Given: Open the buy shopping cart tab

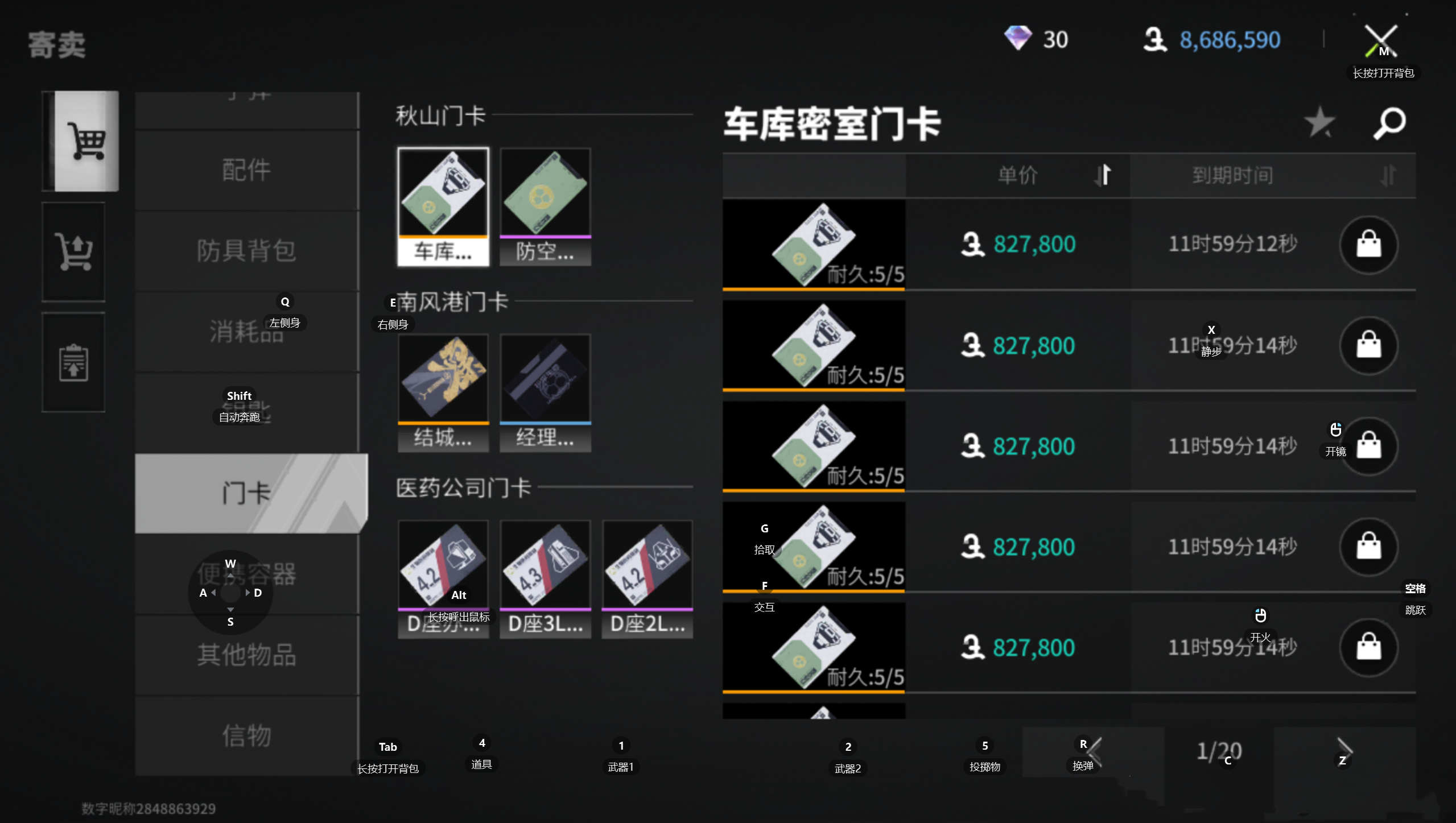Looking at the screenshot, I should pyautogui.click(x=85, y=140).
